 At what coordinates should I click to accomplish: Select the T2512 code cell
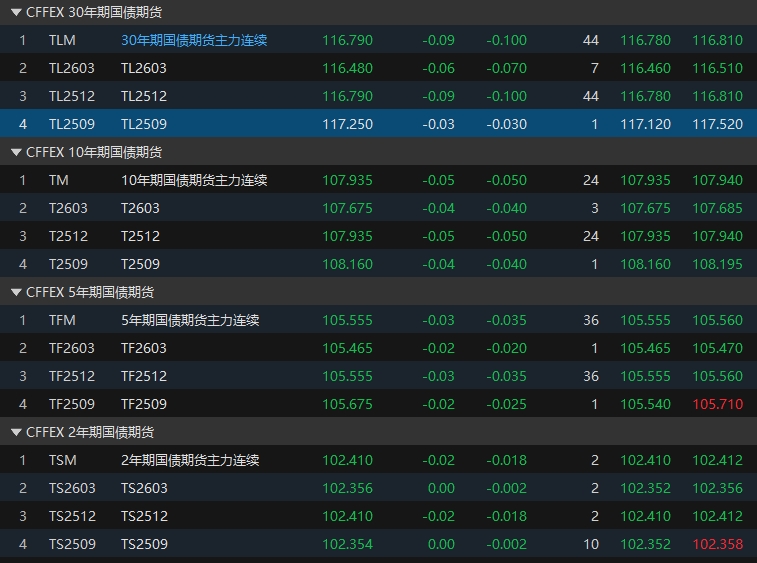(x=68, y=236)
